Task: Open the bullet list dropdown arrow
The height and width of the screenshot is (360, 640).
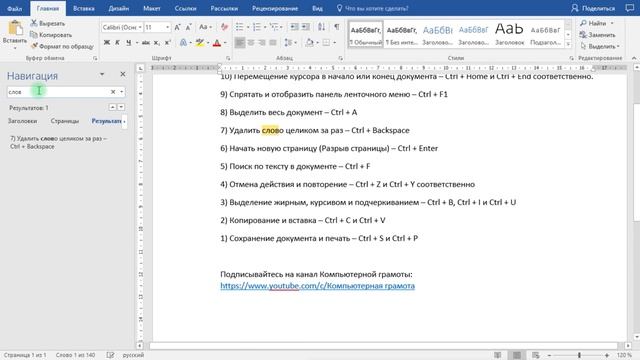Action: pyautogui.click(x=248, y=27)
